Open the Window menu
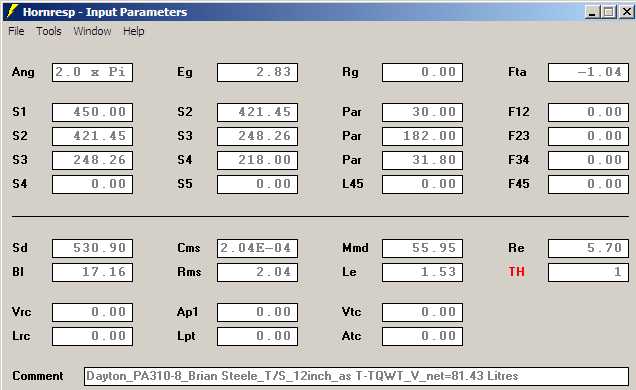 tap(92, 31)
